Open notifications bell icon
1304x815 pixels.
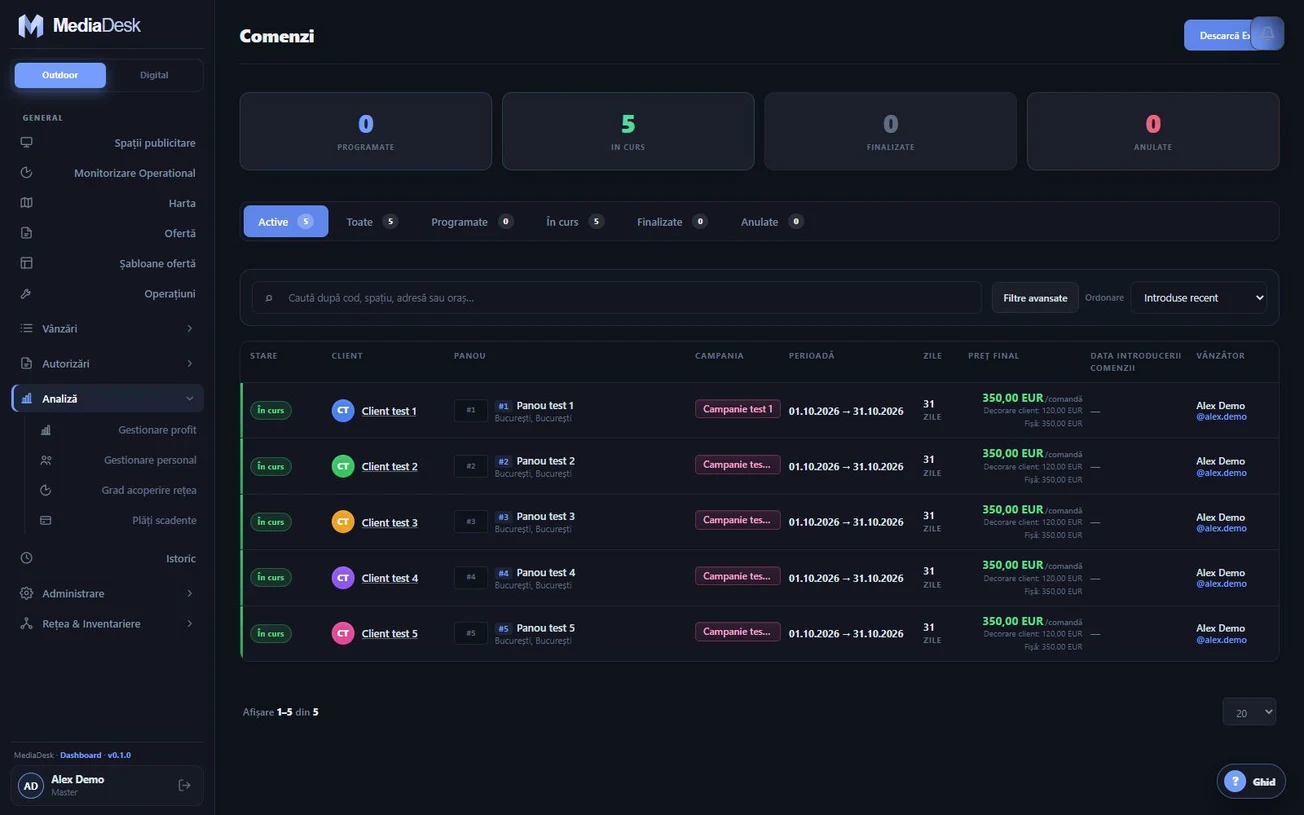[x=1267, y=34]
